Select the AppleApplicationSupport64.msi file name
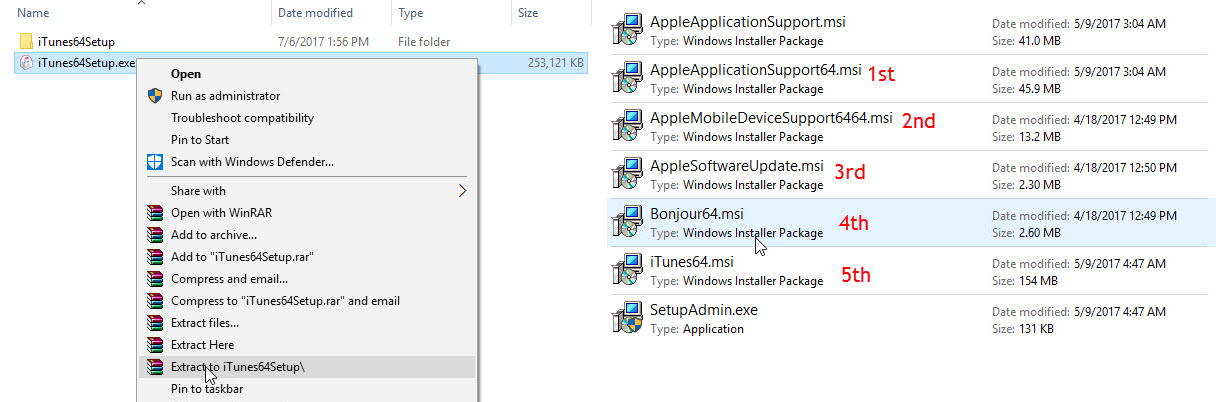The image size is (1216, 402). pos(755,69)
